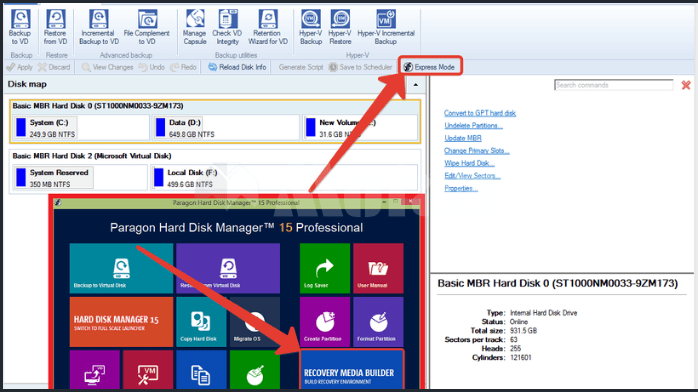698x392 pixels.
Task: Open View Changes
Action: (107, 67)
